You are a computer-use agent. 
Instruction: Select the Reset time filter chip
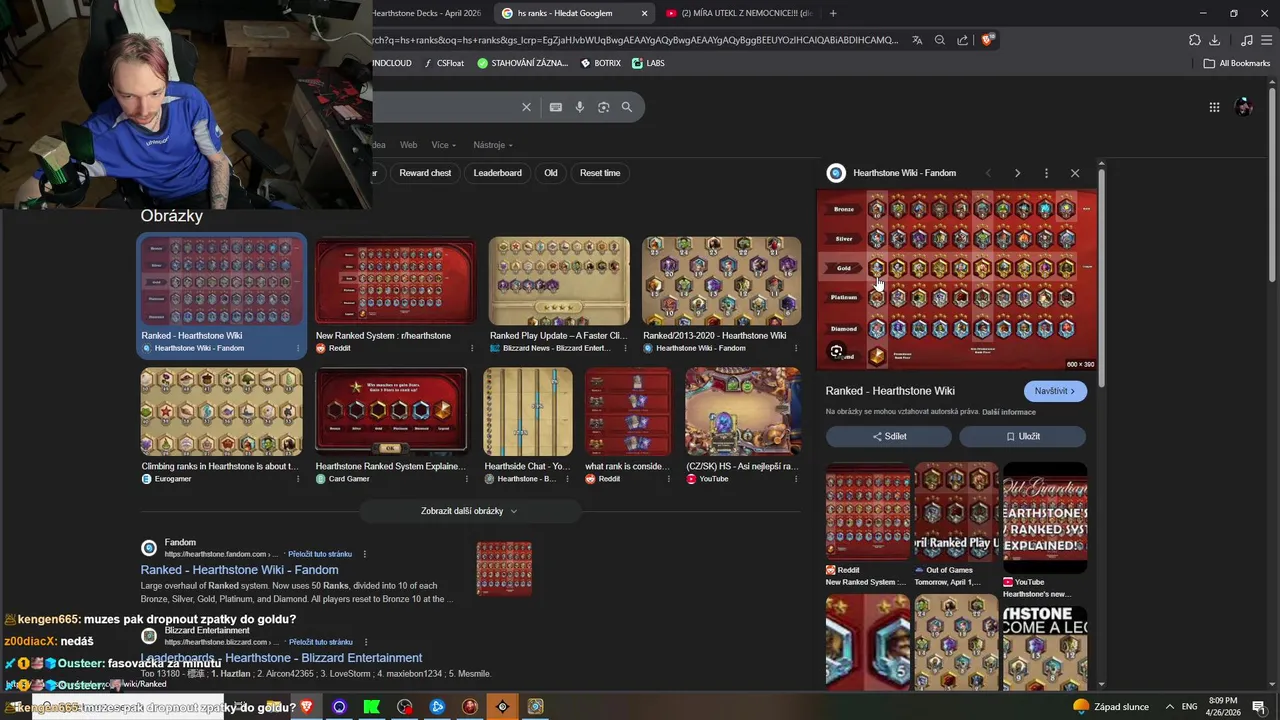point(600,173)
